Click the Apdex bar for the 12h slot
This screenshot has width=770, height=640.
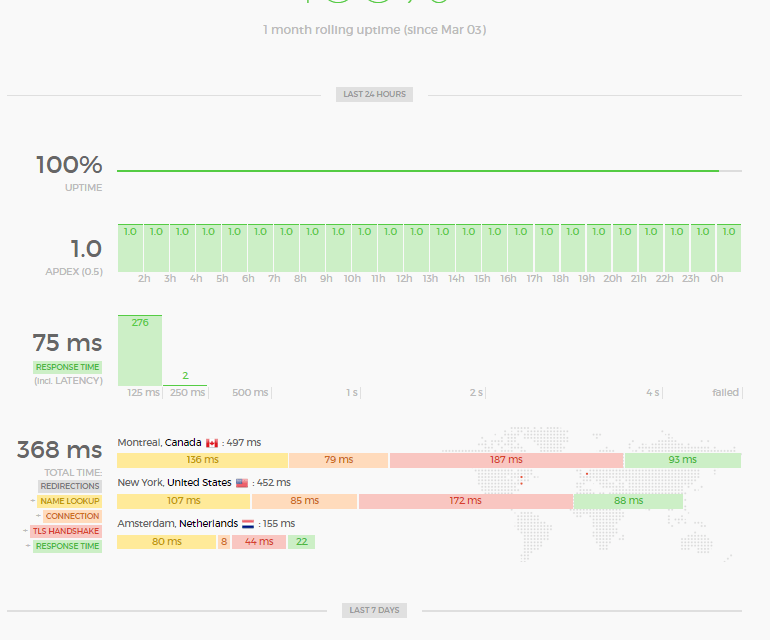pyautogui.click(x=416, y=248)
